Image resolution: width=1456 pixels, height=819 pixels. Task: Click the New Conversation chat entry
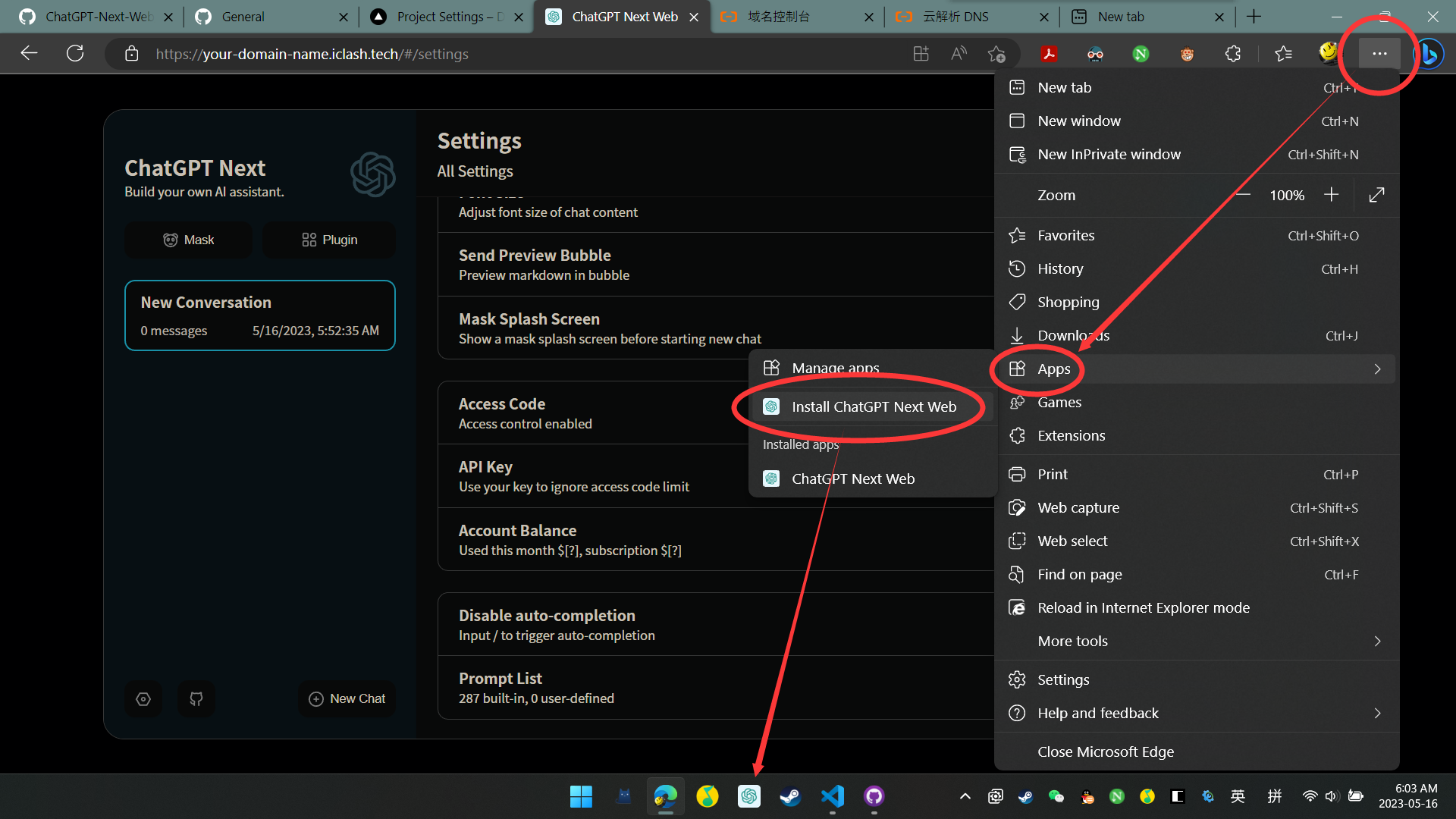coord(259,315)
